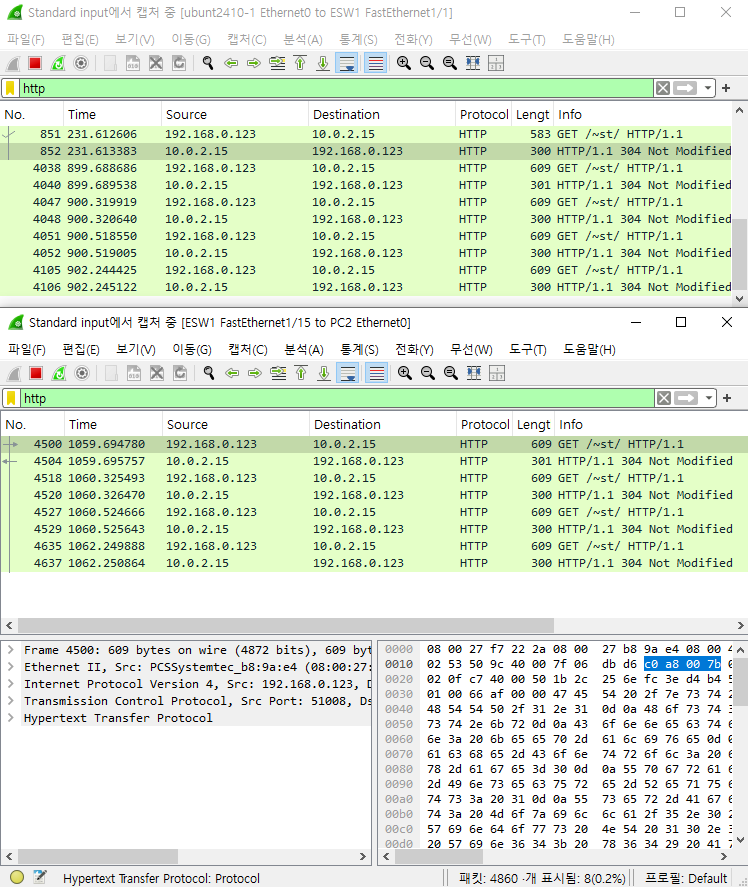Viewport: 748px width, 887px height.
Task: Zoom out packet text in bottom window
Action: click(x=428, y=373)
